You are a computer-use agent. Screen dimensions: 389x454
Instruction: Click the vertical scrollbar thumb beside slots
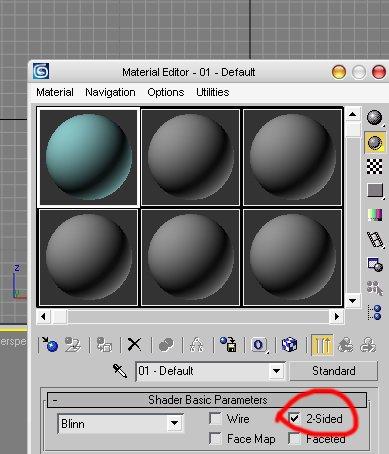(352, 130)
